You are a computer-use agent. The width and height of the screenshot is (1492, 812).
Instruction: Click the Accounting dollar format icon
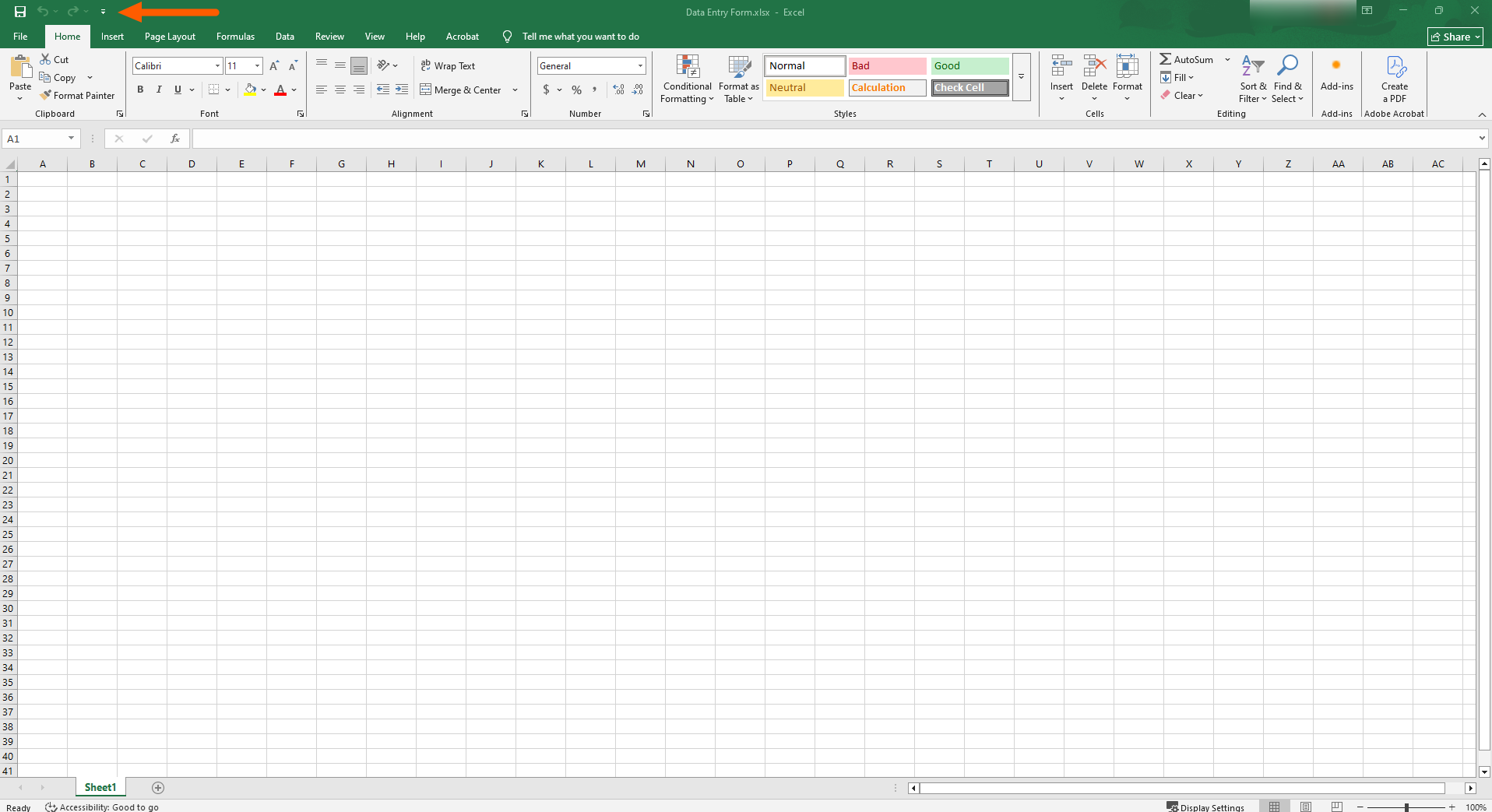(546, 90)
